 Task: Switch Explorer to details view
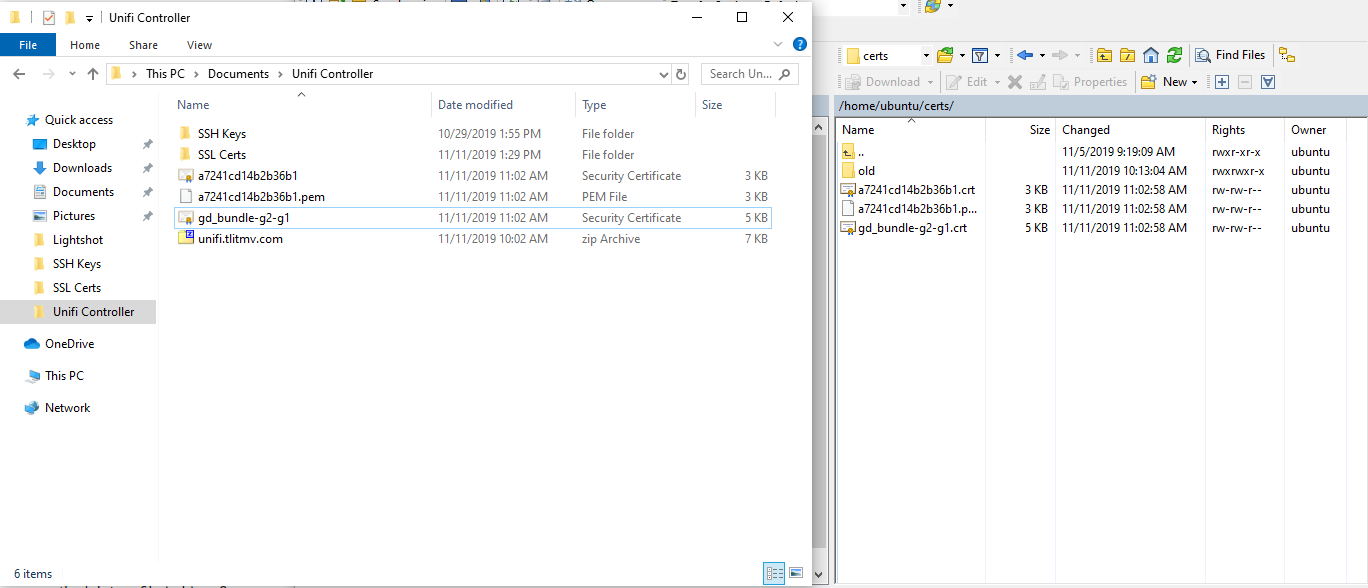tap(774, 573)
